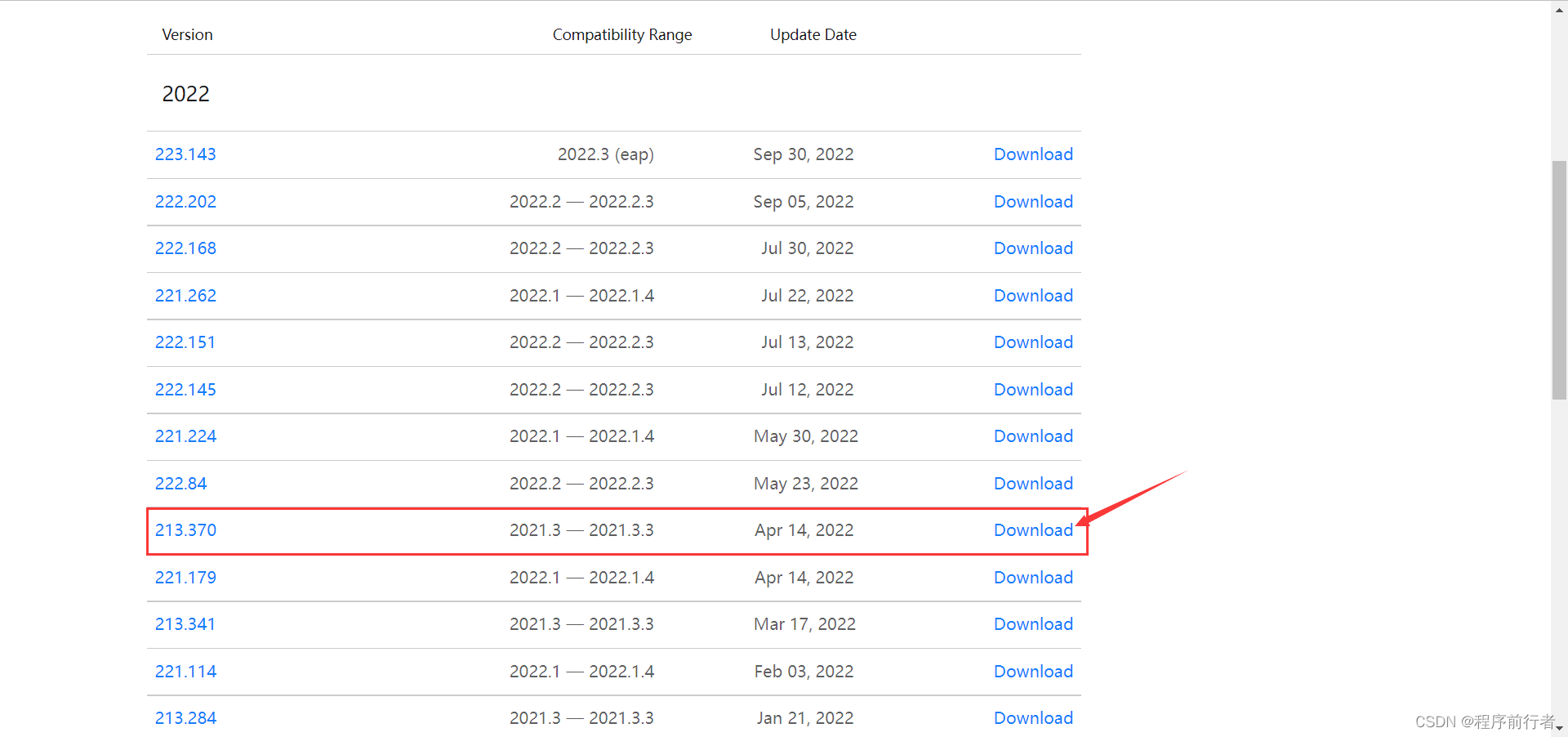The image size is (1568, 737).
Task: Click the "2022.3 (eap)" compatibility cell
Action: (x=606, y=154)
